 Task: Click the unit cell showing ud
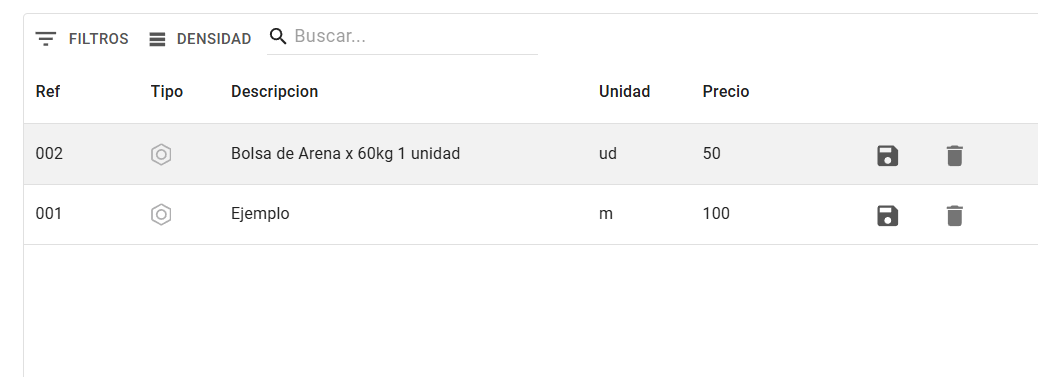point(608,154)
